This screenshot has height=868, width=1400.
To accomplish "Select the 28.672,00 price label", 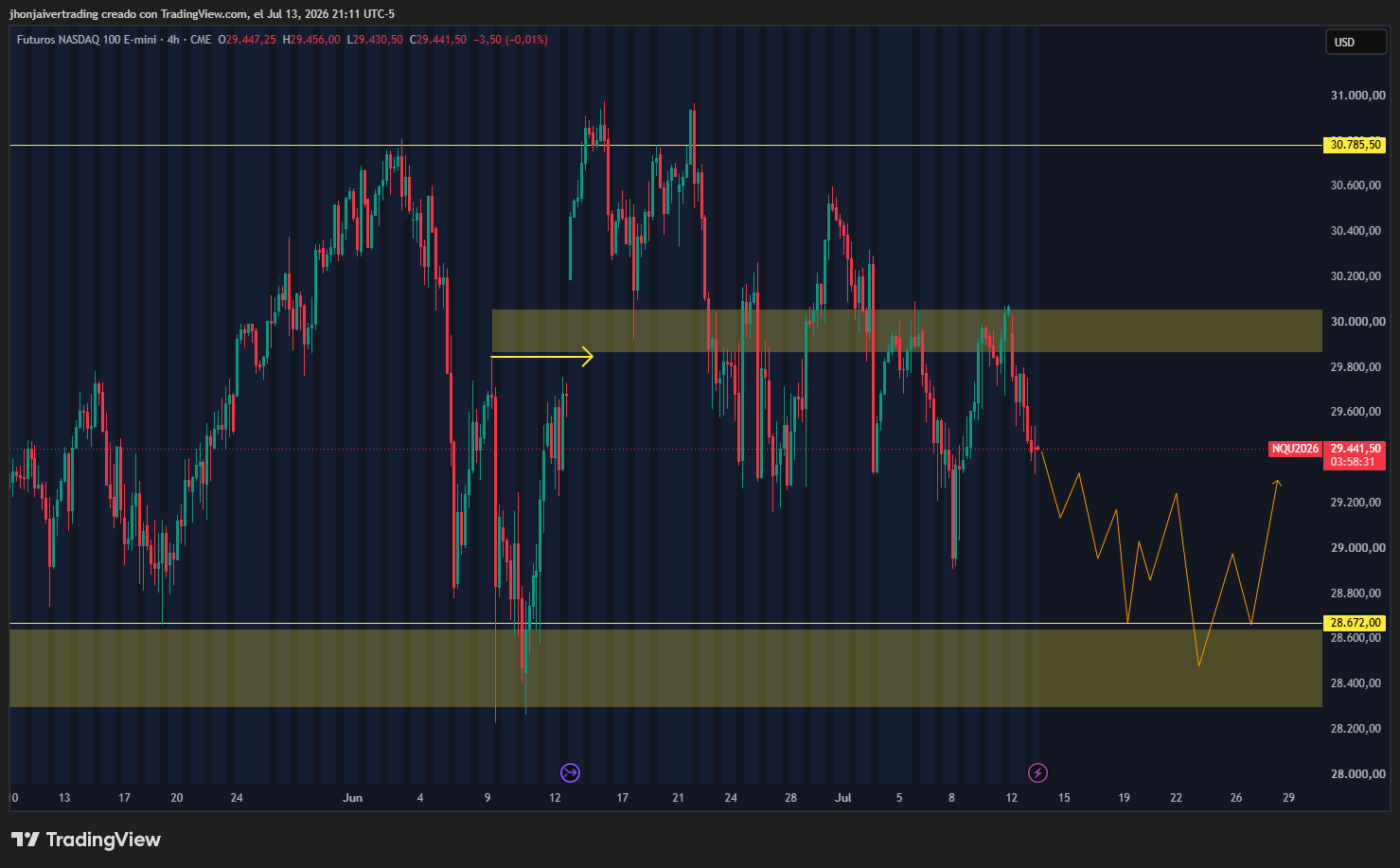I will (x=1356, y=623).
